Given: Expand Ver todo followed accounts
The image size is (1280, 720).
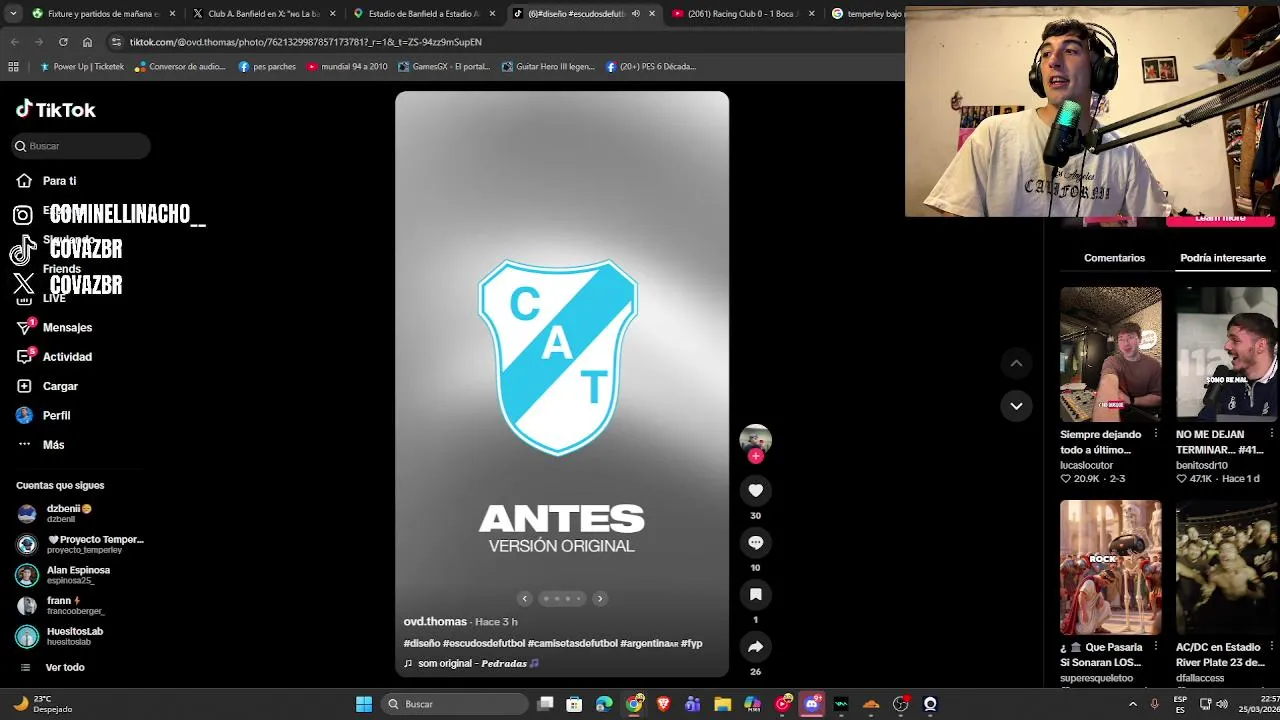Looking at the screenshot, I should pos(53,667).
